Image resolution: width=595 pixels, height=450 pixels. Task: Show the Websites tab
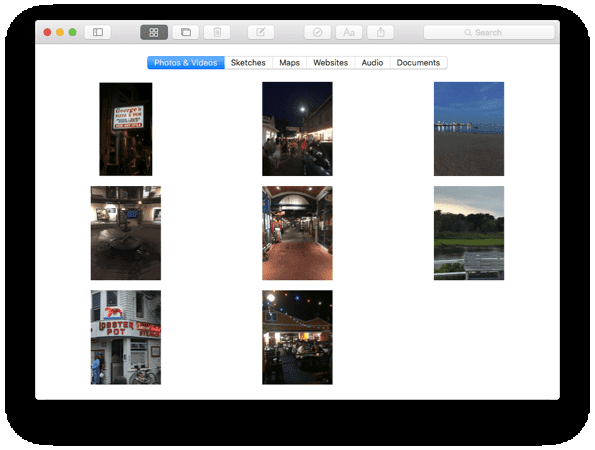coord(331,63)
